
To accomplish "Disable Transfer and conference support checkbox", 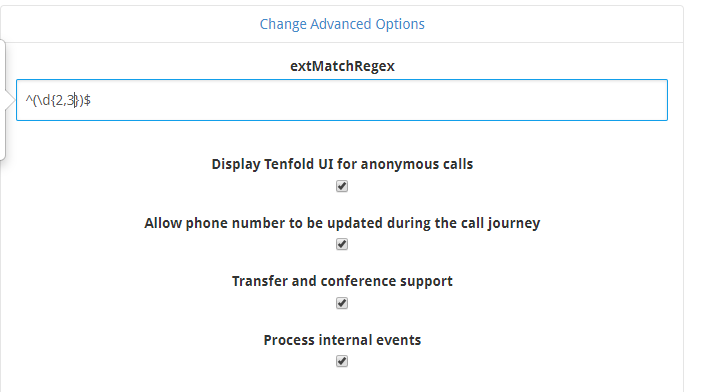I will point(342,303).
